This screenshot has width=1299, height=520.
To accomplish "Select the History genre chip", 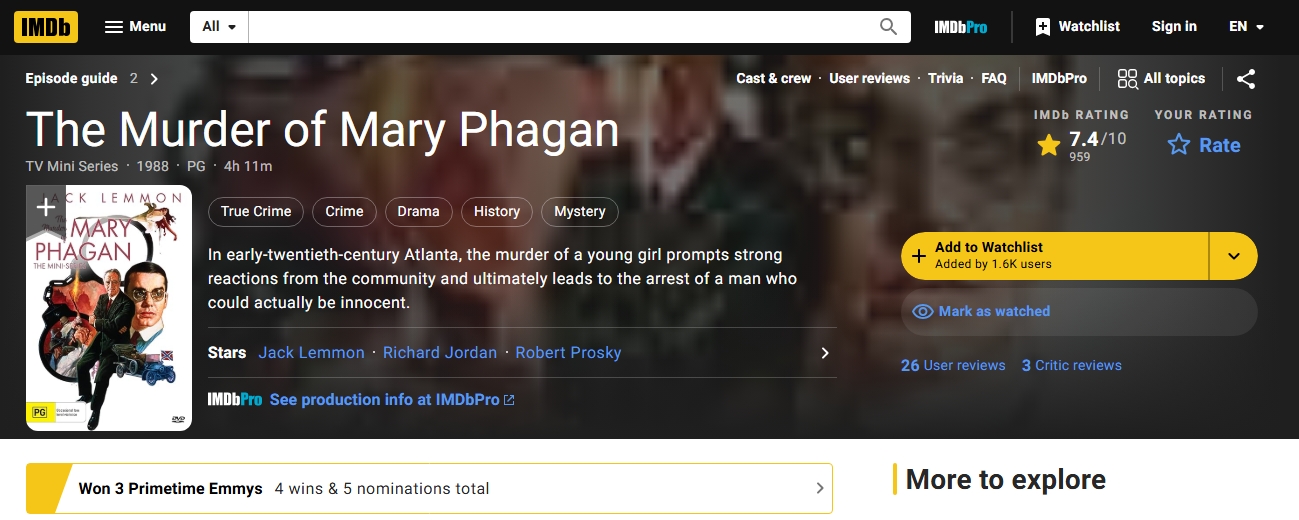I will [497, 211].
